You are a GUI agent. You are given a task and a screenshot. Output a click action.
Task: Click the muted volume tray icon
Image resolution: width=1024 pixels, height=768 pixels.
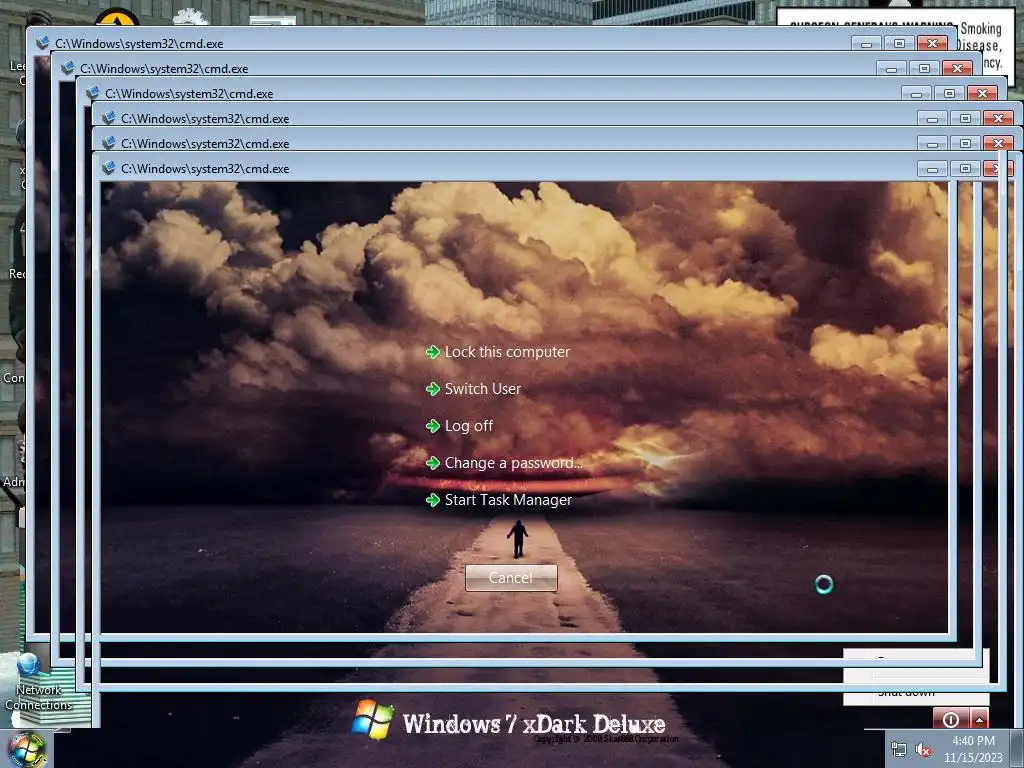tap(923, 750)
